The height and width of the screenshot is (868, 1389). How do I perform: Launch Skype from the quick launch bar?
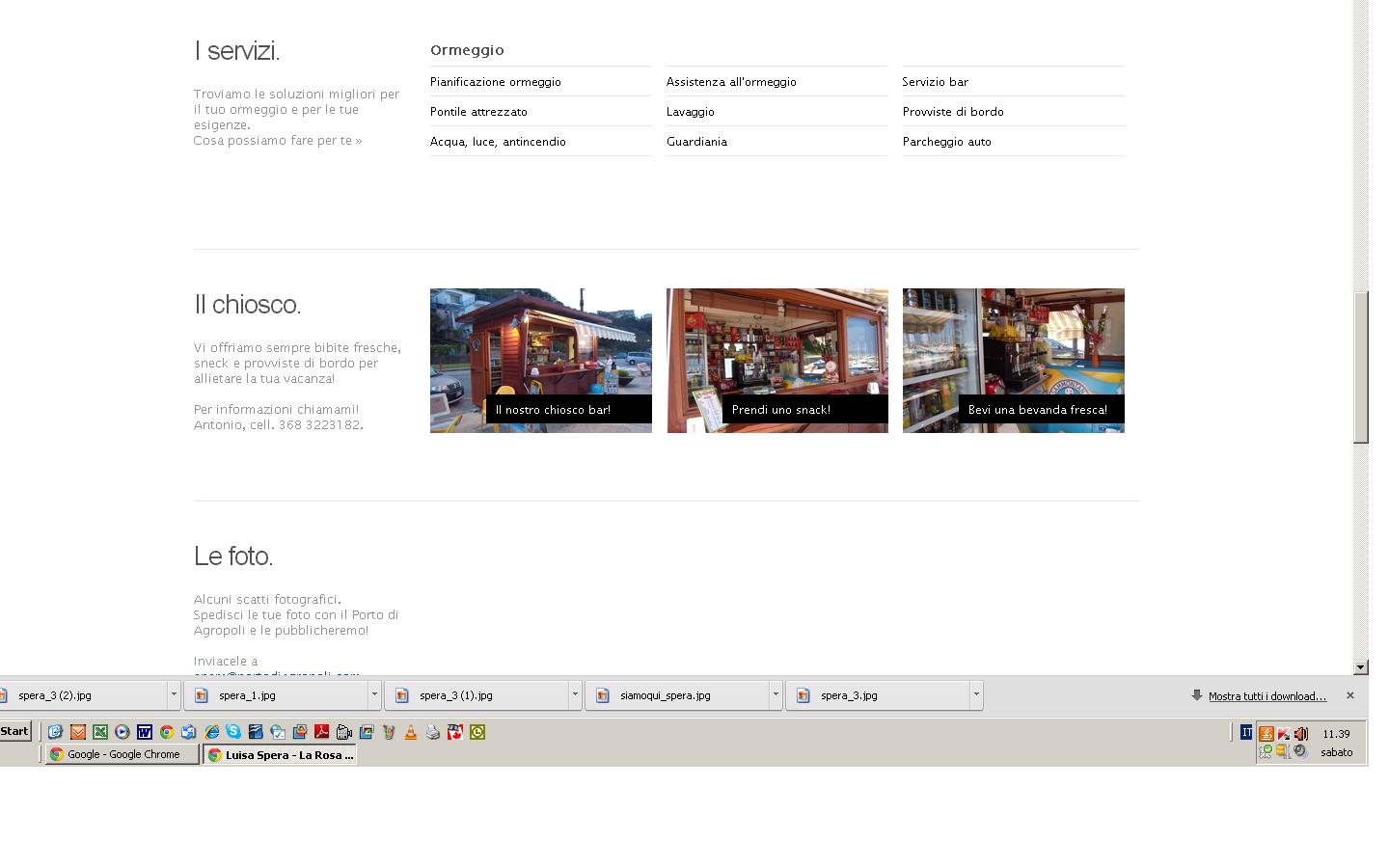click(233, 732)
